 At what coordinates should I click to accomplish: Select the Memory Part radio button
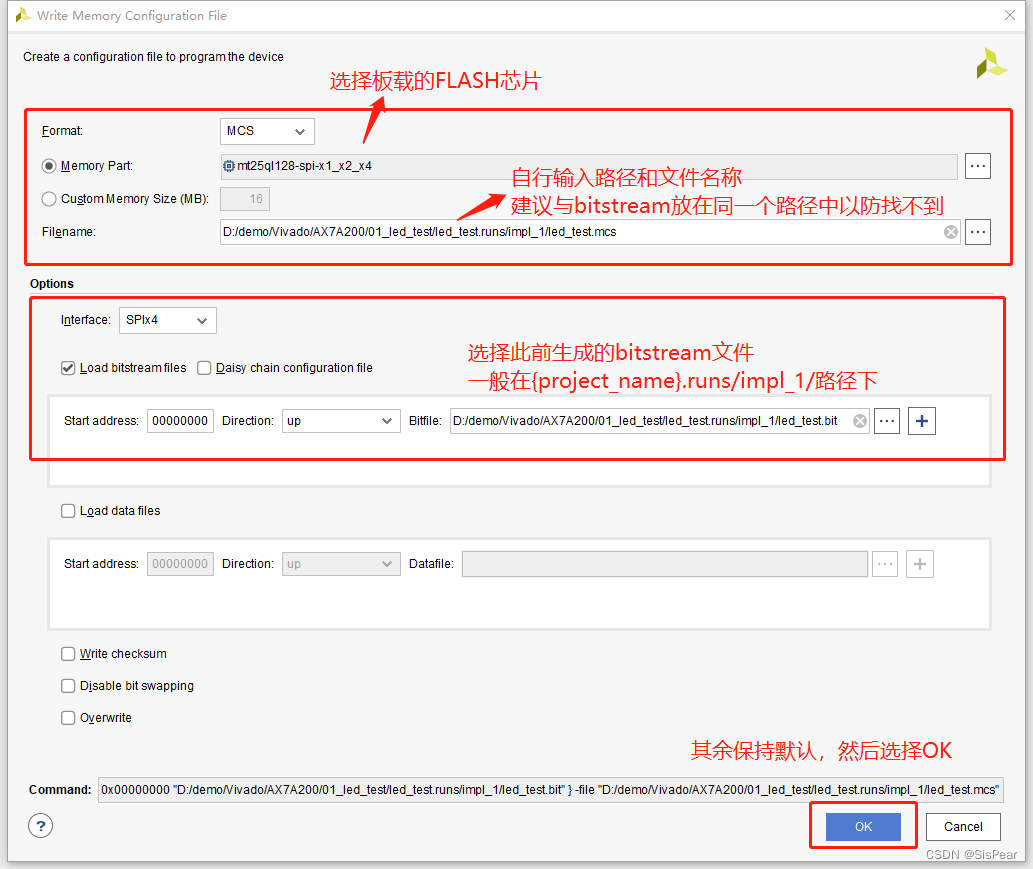coord(48,165)
